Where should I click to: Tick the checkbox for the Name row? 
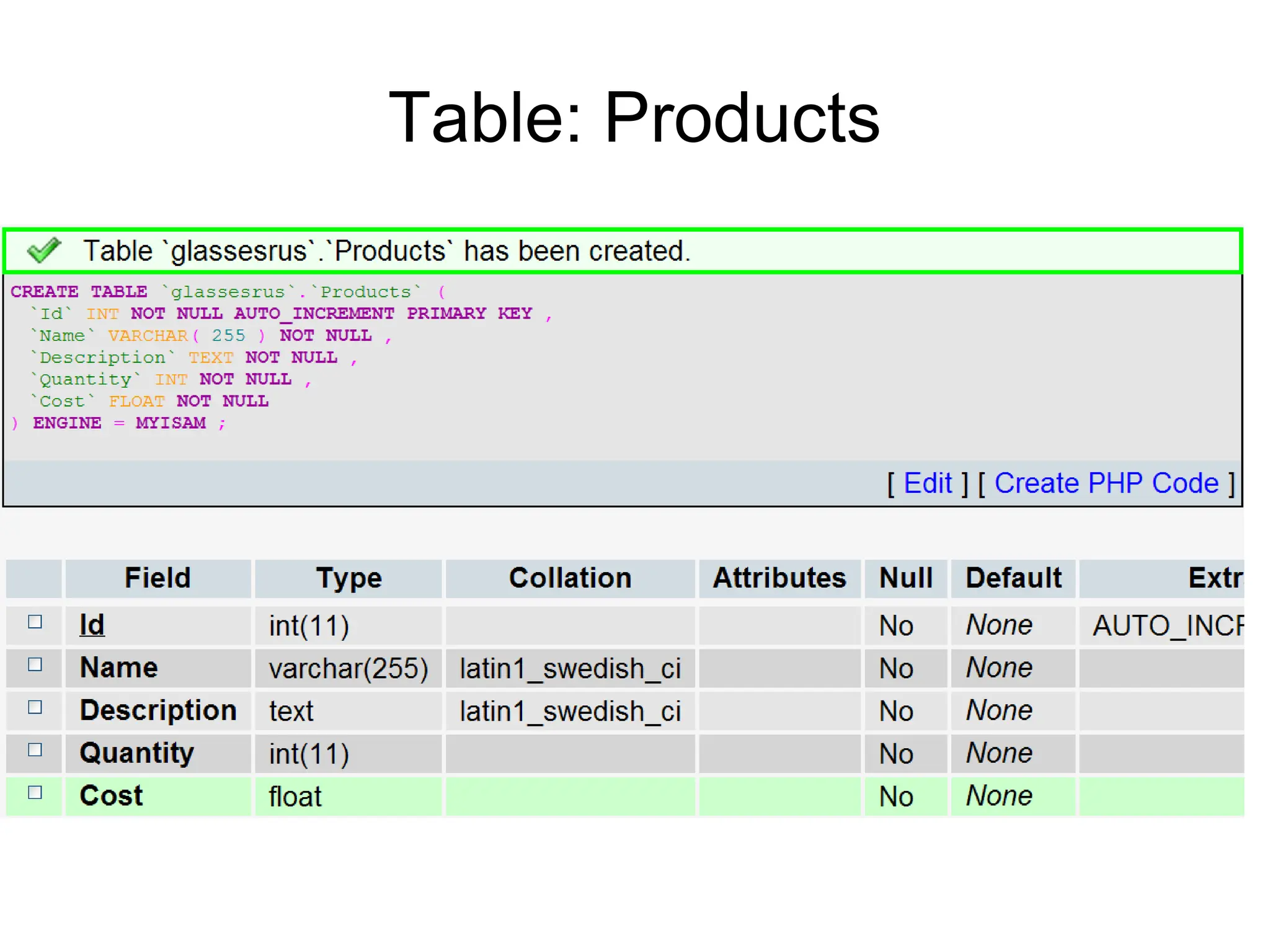(35, 664)
